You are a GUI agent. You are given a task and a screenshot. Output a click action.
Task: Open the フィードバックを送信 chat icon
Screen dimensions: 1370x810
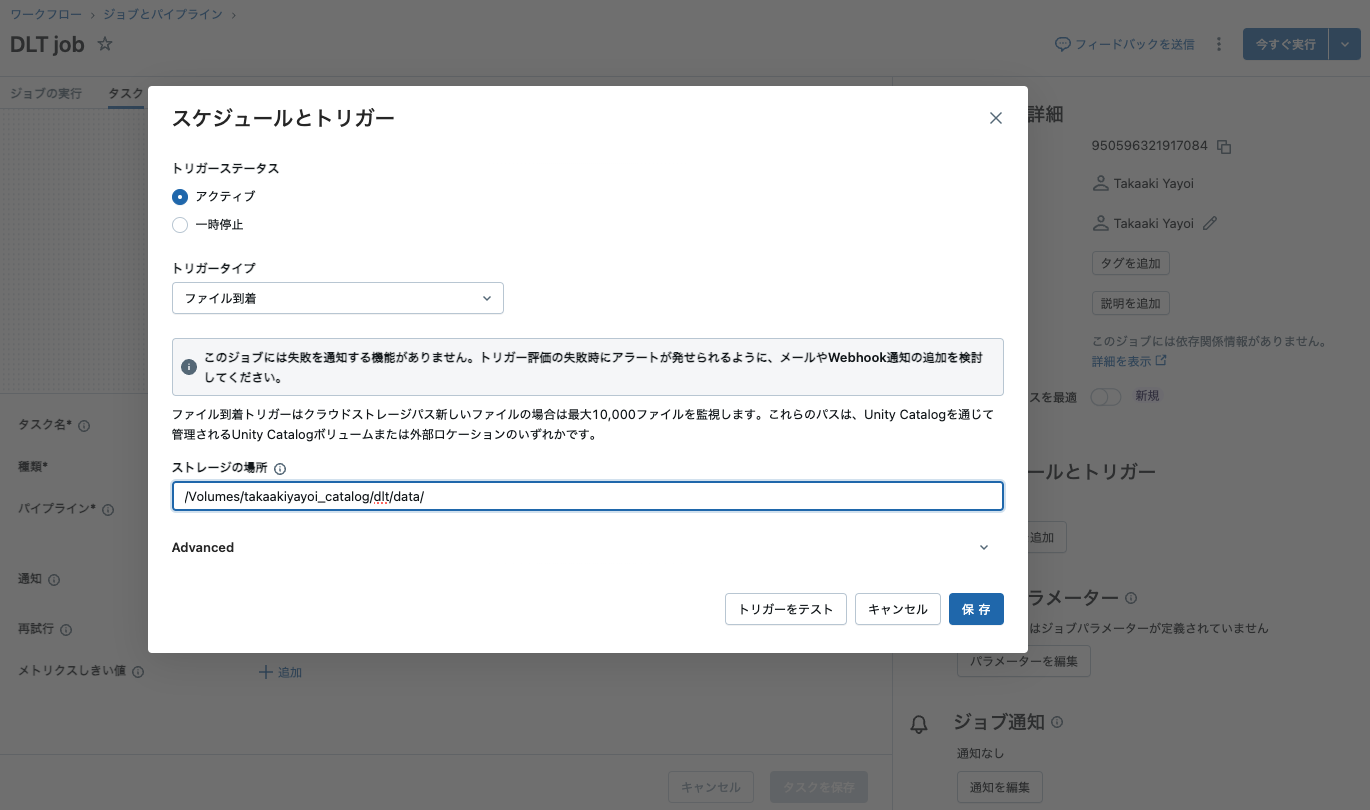point(1062,43)
